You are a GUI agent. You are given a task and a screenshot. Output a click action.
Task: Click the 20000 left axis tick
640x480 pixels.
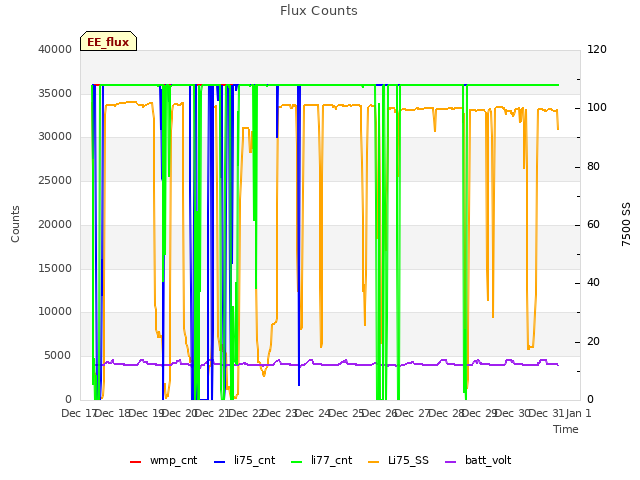point(55,224)
